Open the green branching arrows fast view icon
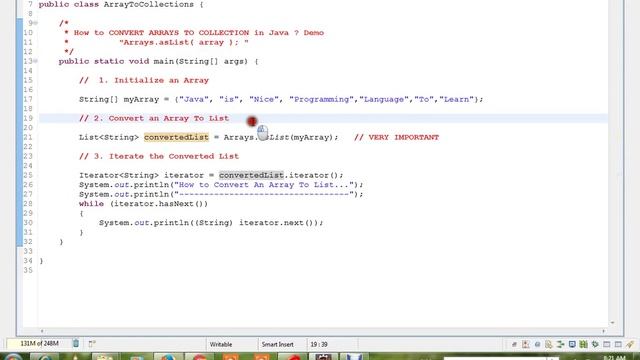640x360 pixels. 560,344
